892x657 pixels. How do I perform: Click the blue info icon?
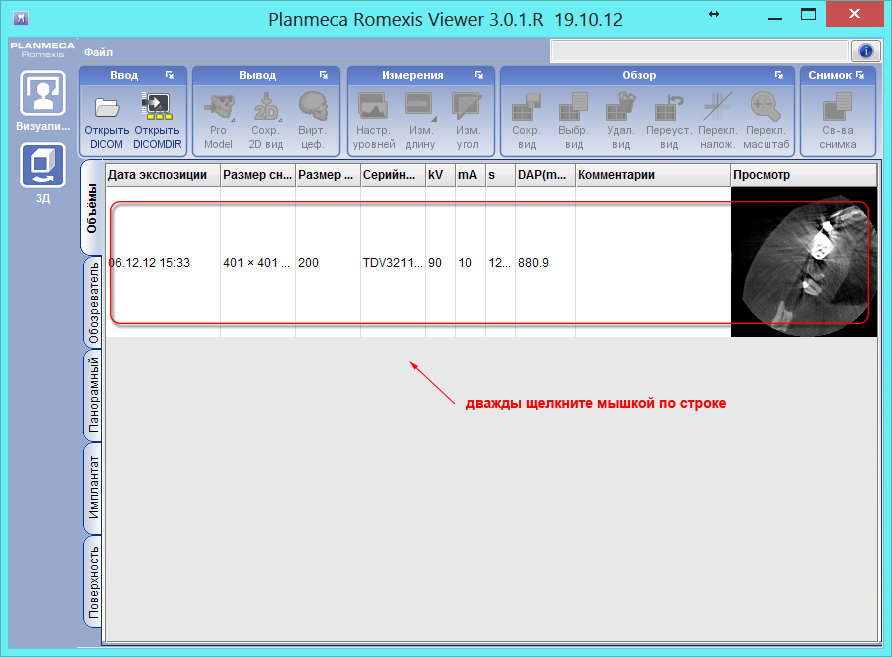[x=866, y=51]
